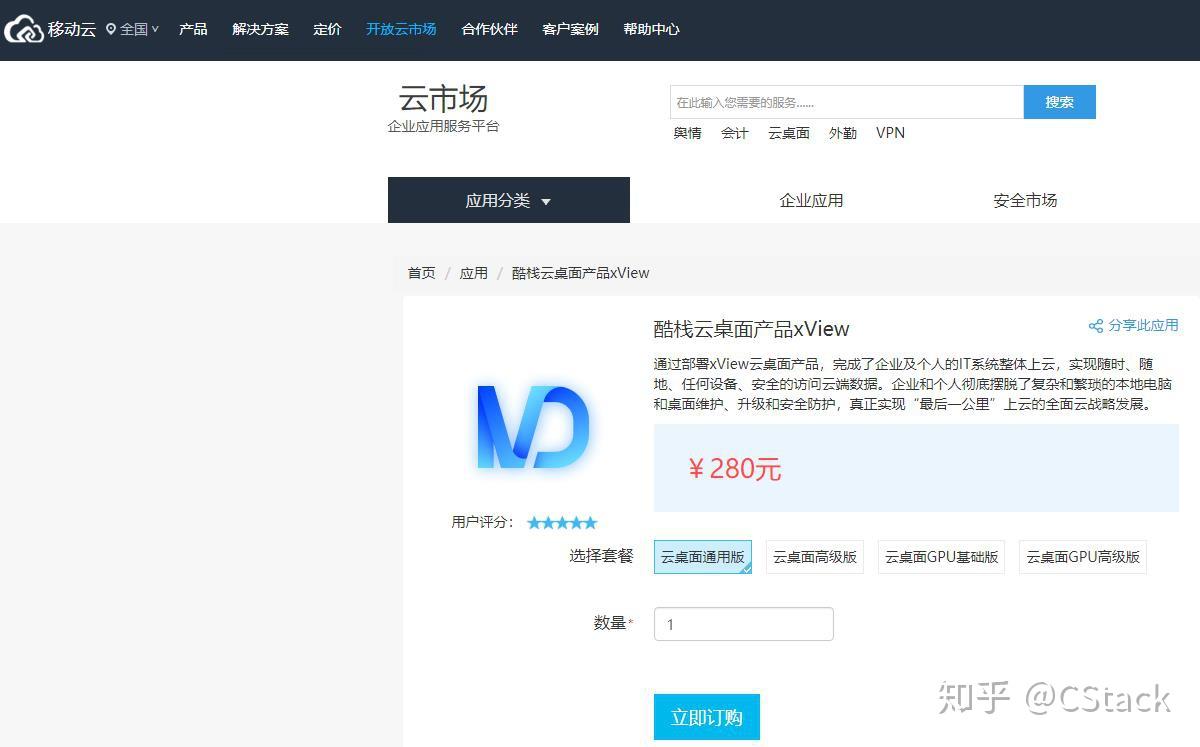Click the 分享此应用 share icon

click(1096, 325)
